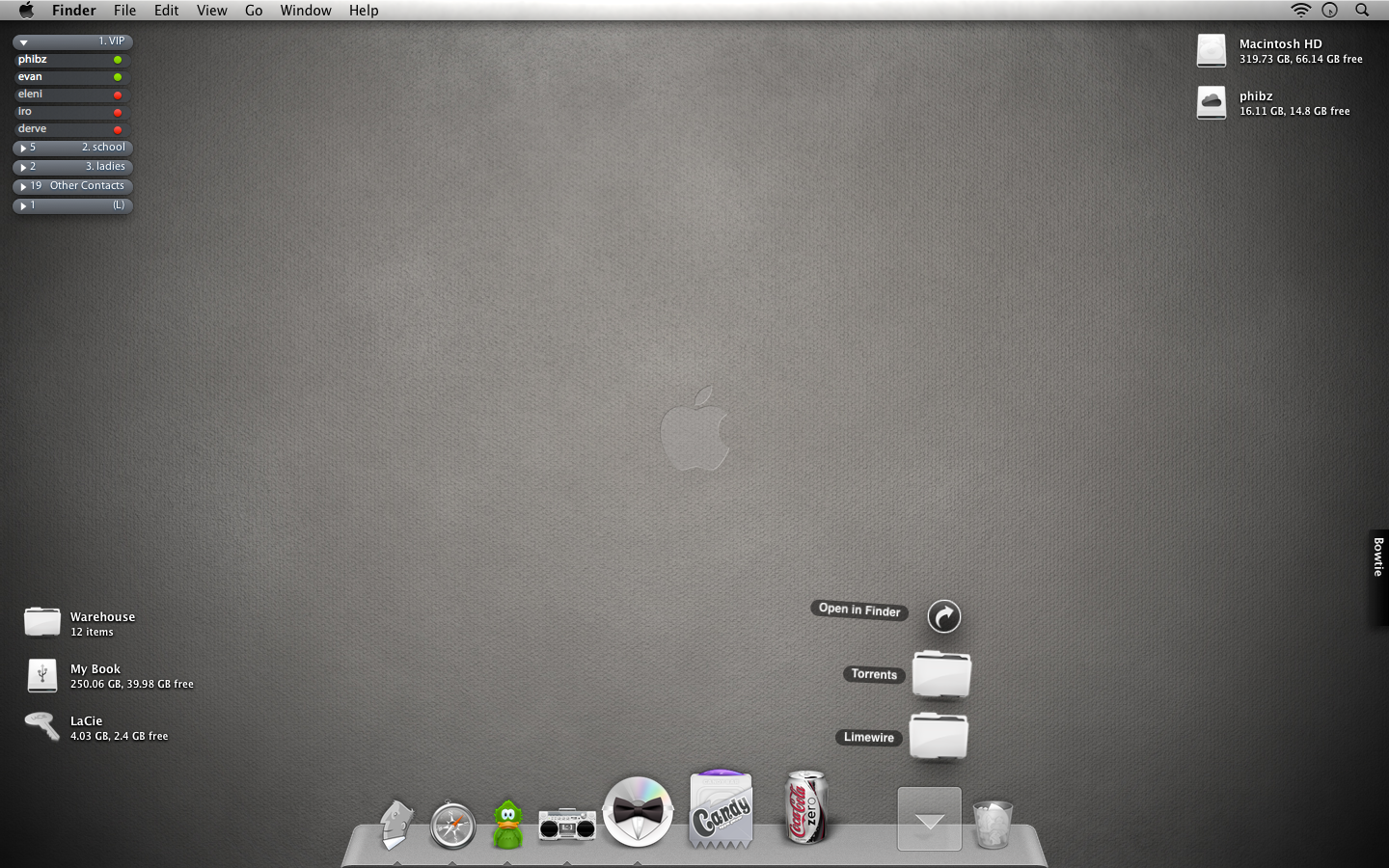Open Bowtie disc icon in dock

tap(638, 812)
